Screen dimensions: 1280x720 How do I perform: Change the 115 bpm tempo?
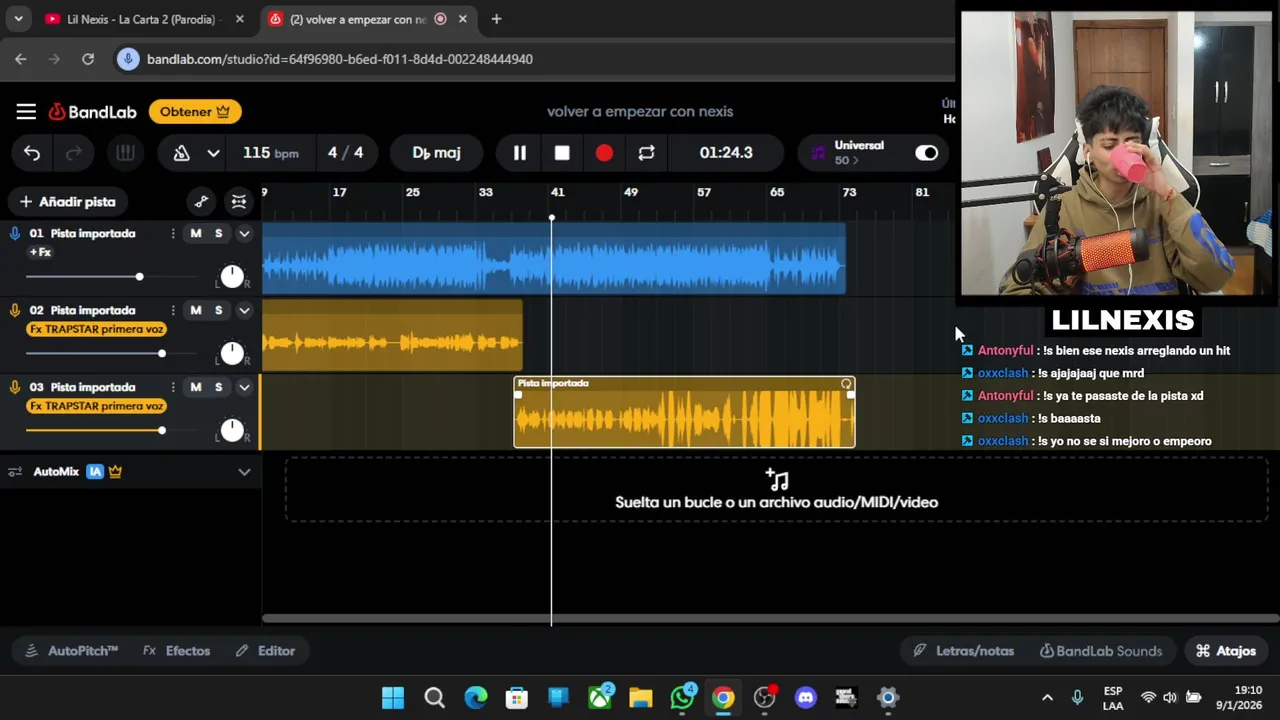[x=270, y=153]
